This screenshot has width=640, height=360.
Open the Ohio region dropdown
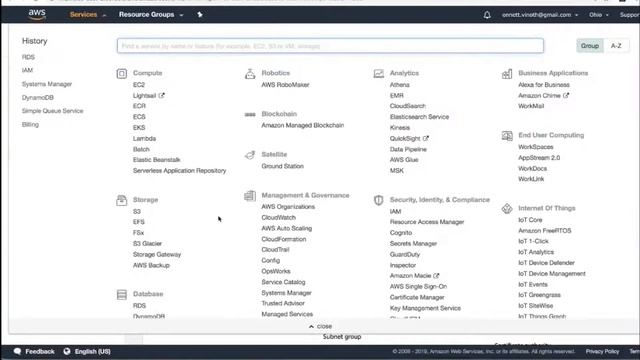tap(599, 15)
